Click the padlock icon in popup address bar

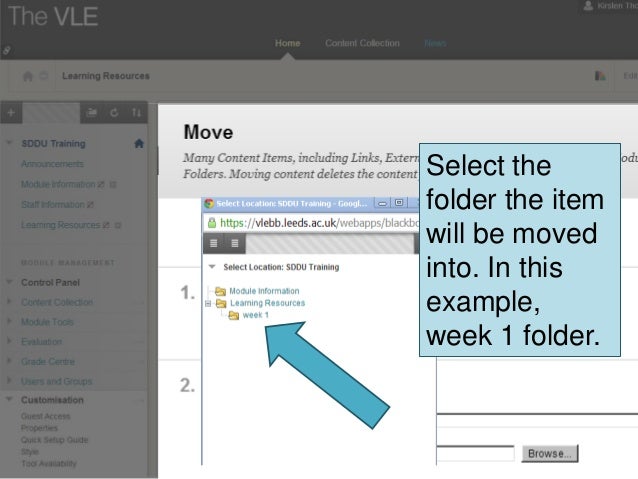coord(212,223)
